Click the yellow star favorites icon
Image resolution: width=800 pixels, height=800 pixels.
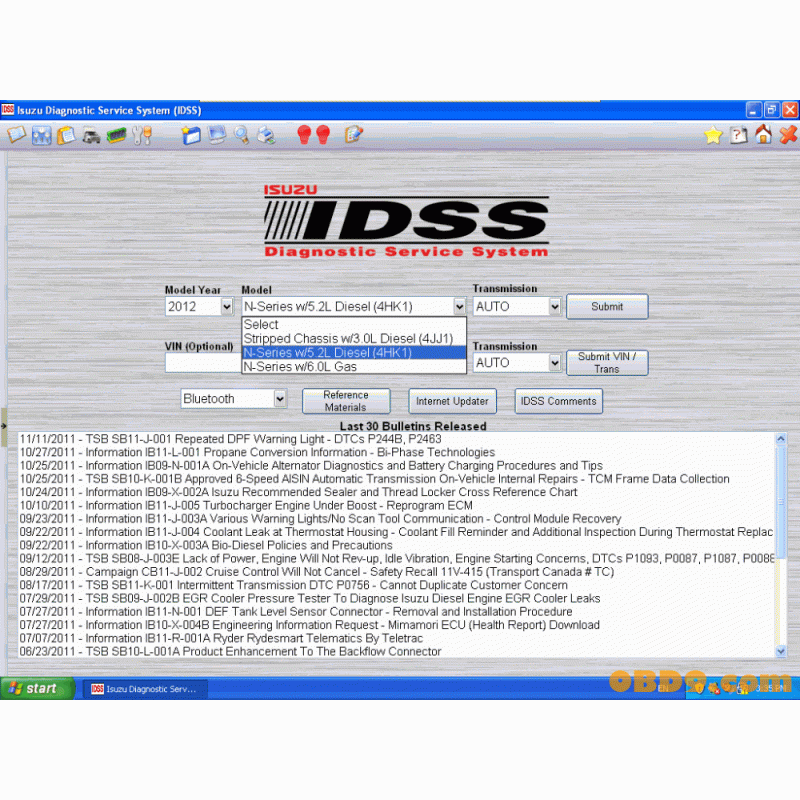click(713, 136)
